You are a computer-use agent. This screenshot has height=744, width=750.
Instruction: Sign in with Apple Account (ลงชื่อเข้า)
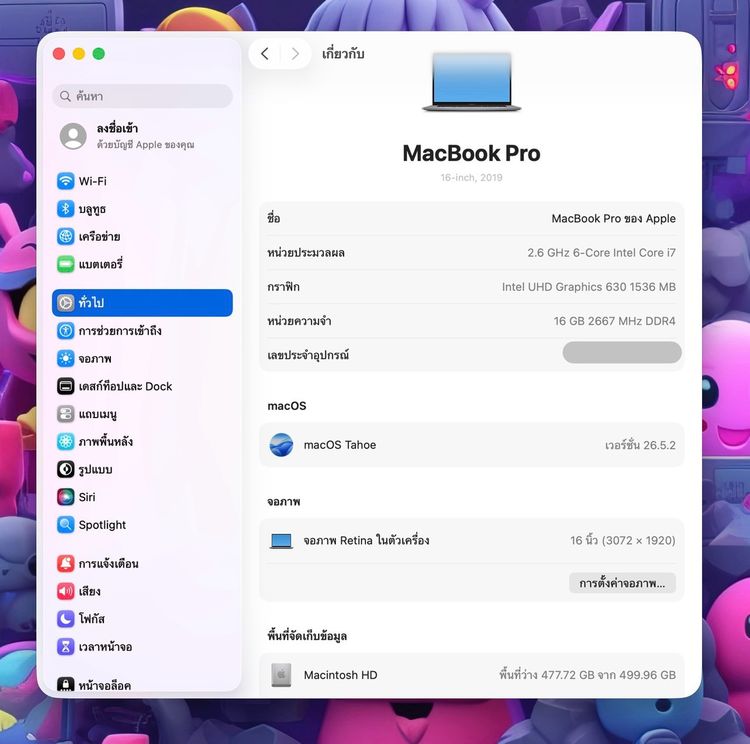pyautogui.click(x=145, y=136)
